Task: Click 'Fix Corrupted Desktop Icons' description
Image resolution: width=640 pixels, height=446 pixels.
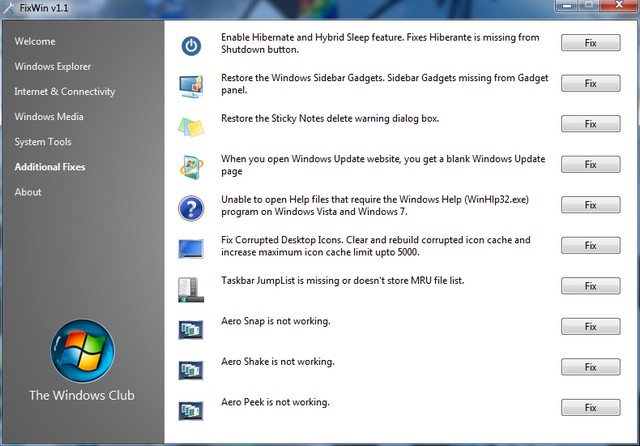Action: coord(376,246)
